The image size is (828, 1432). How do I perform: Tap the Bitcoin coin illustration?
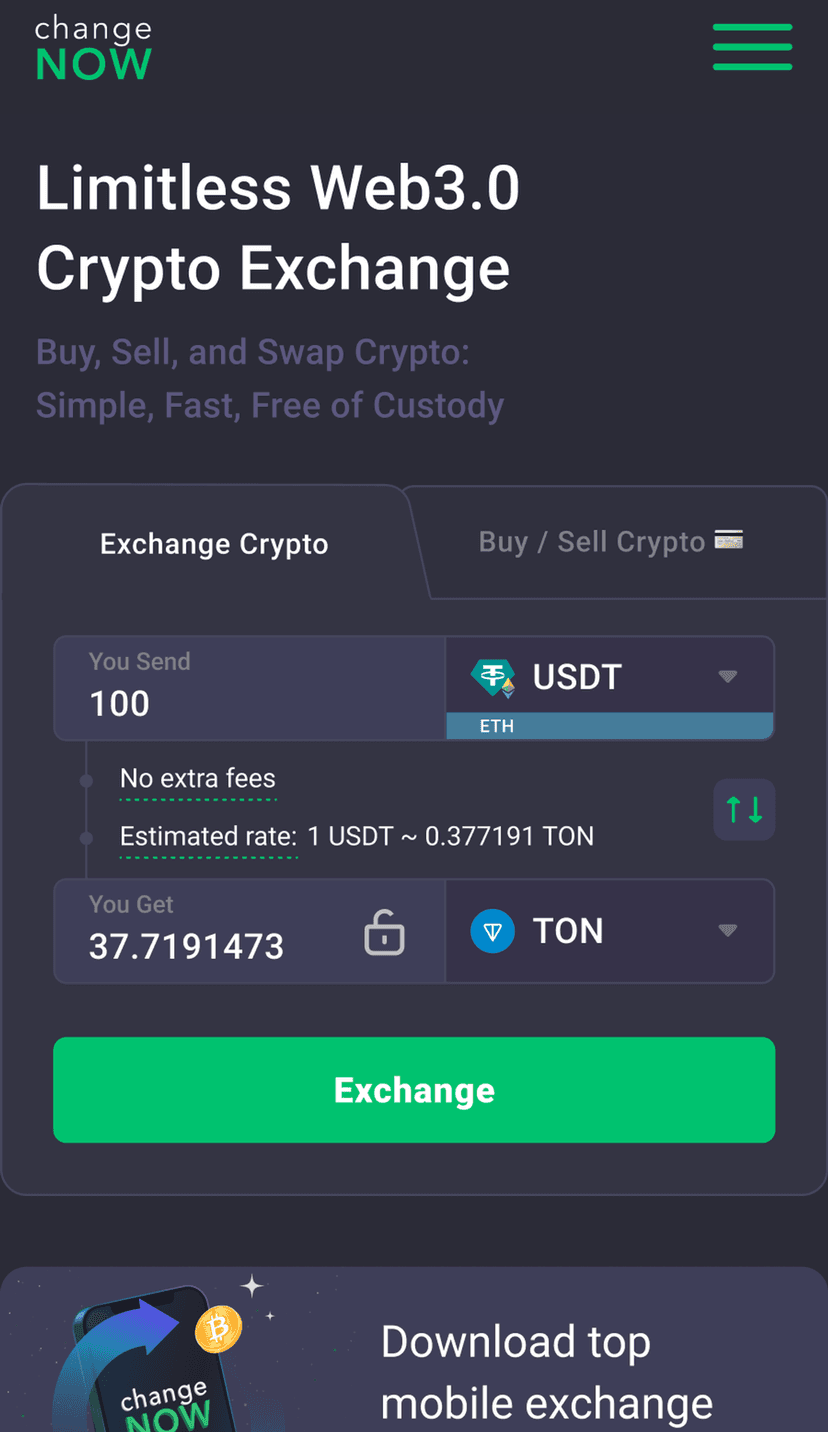click(x=218, y=1329)
